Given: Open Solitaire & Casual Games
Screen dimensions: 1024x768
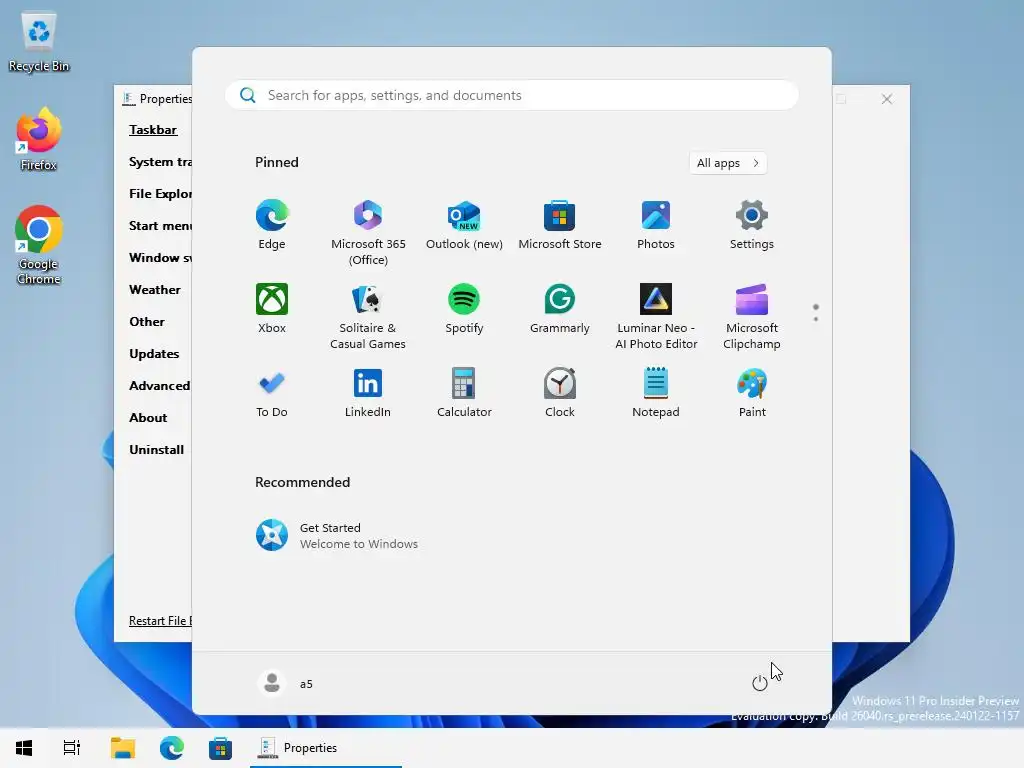Looking at the screenshot, I should (x=368, y=317).
